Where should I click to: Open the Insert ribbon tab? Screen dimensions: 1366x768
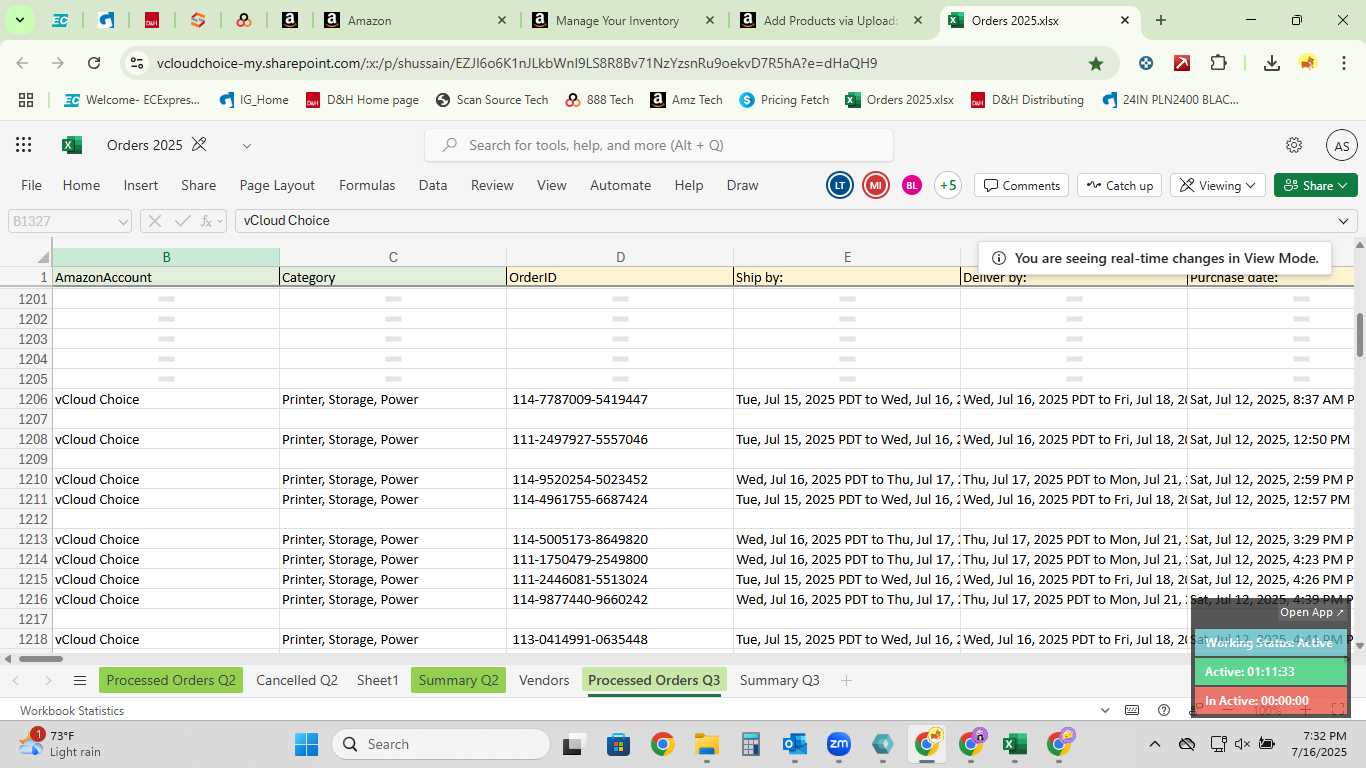click(141, 185)
